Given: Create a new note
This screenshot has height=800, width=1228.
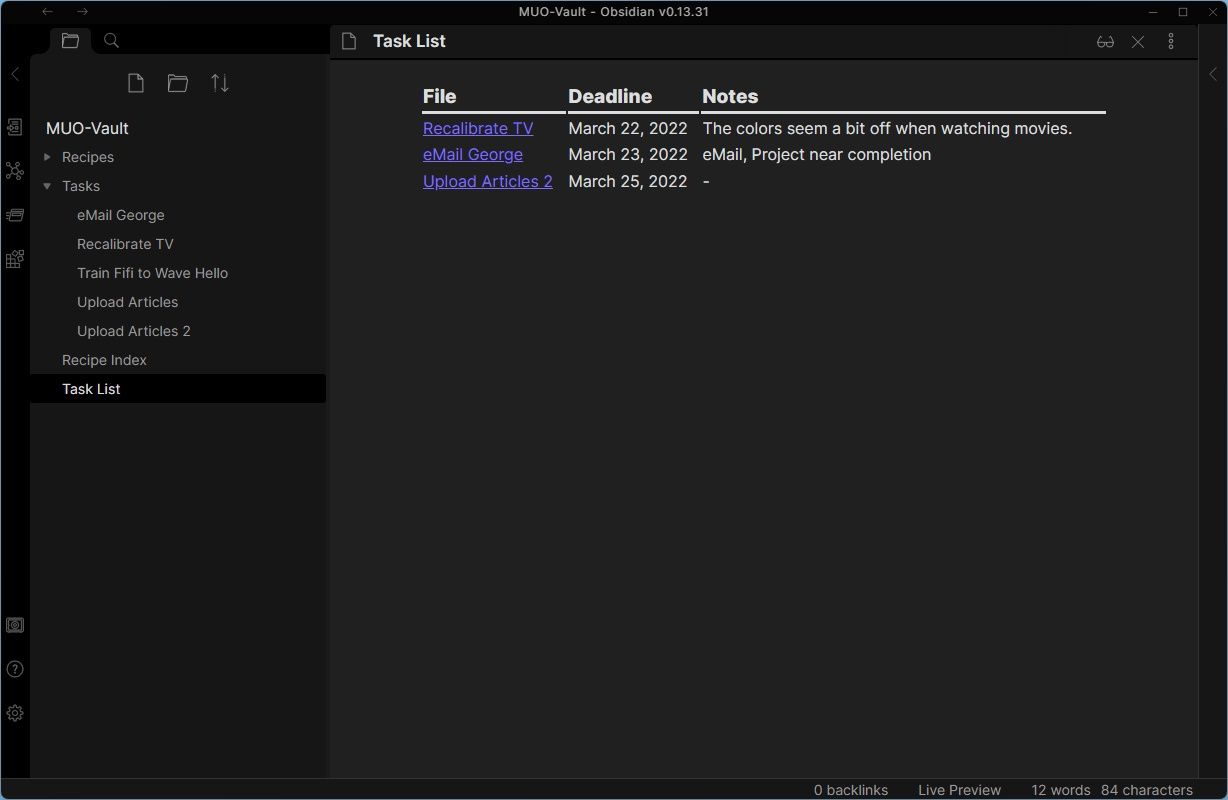Looking at the screenshot, I should pyautogui.click(x=136, y=83).
